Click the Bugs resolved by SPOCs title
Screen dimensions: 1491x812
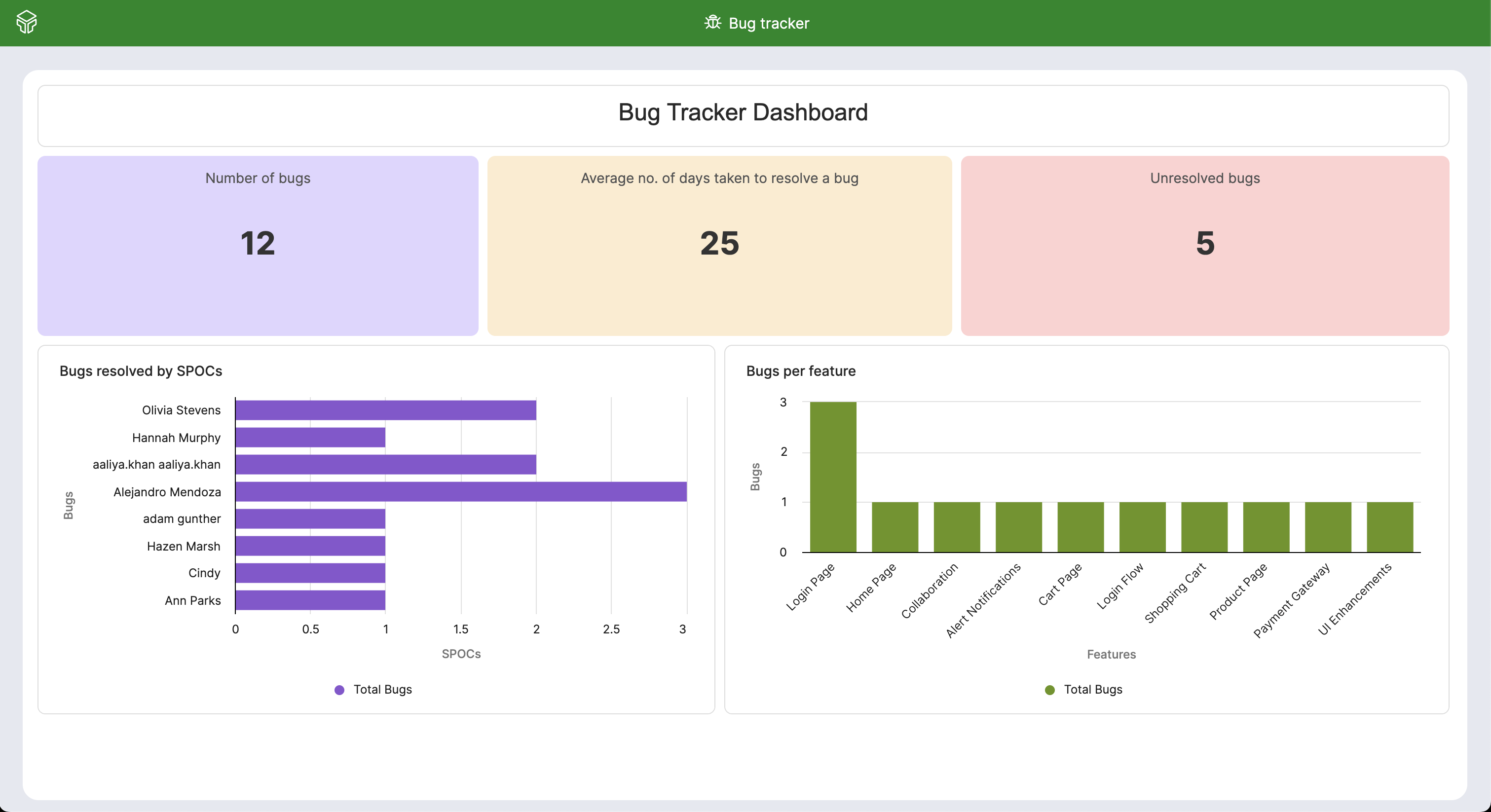tap(141, 371)
